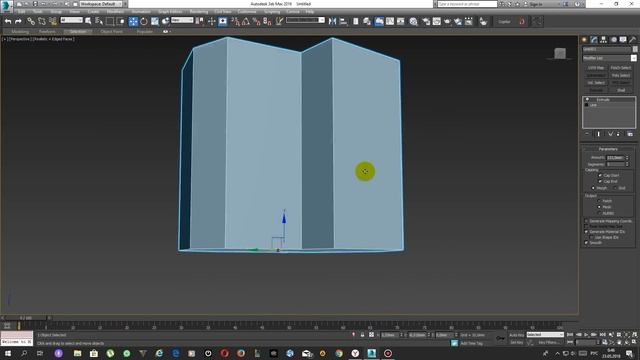Open the Customize menu
640x360 pixels.
pyautogui.click(x=247, y=12)
